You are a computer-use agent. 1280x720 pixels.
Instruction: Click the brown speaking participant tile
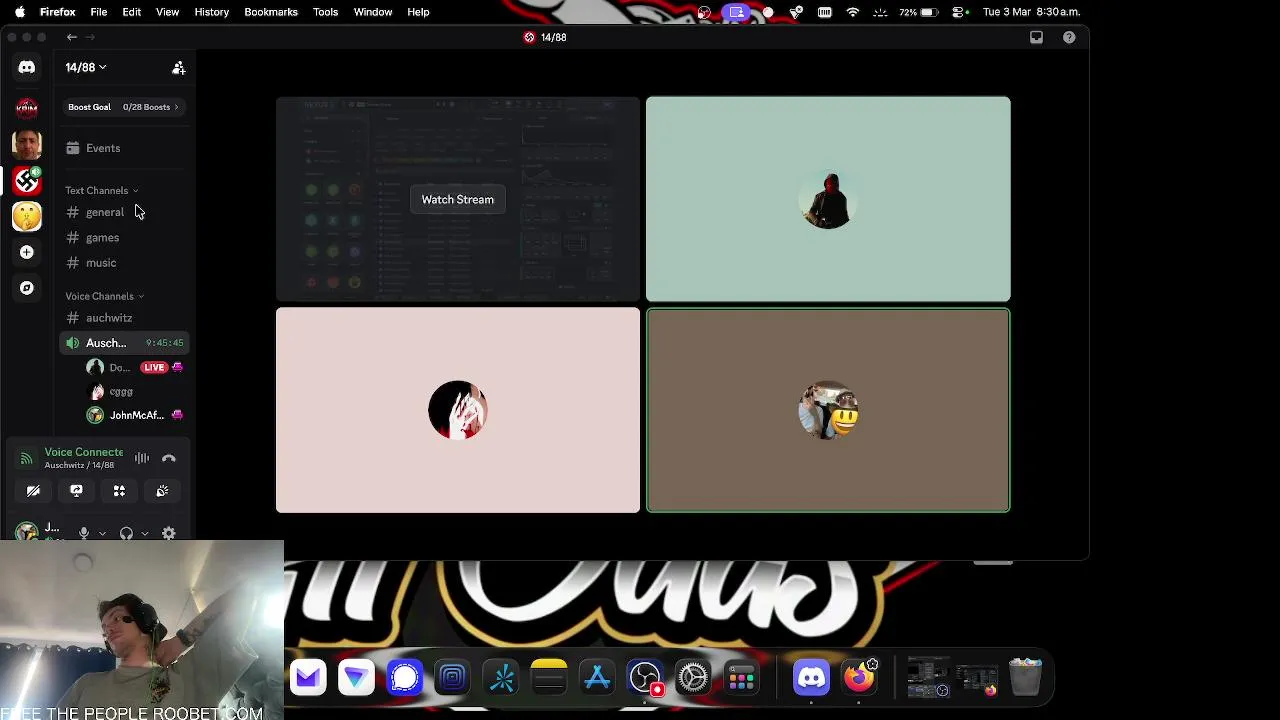pyautogui.click(x=828, y=410)
